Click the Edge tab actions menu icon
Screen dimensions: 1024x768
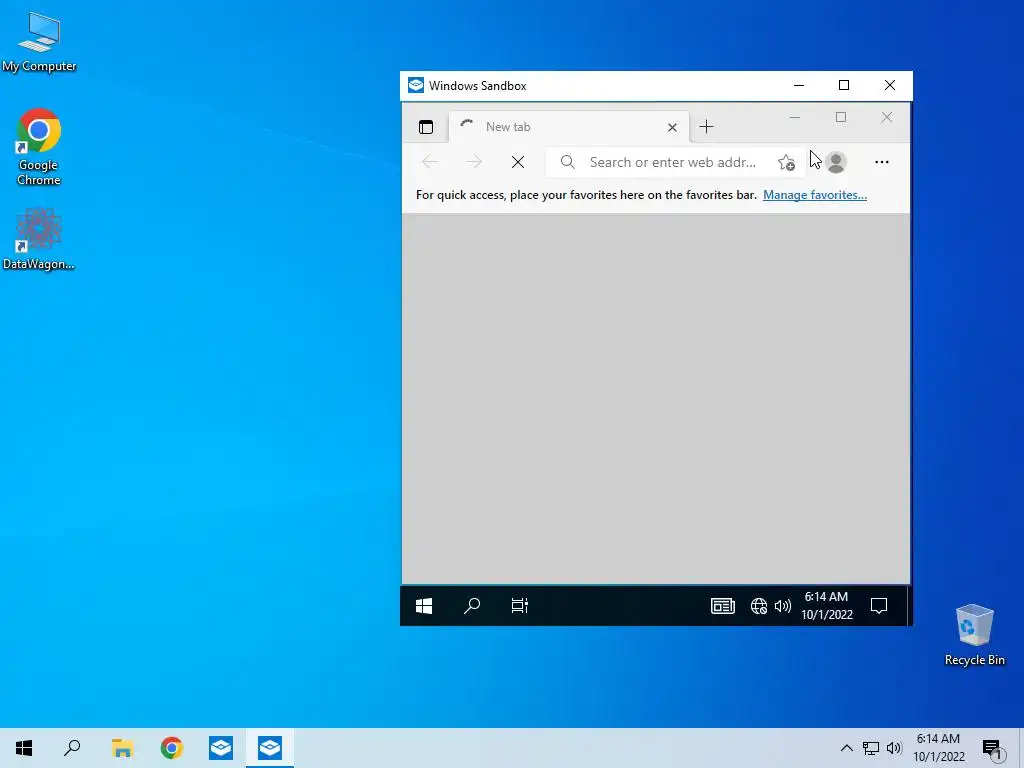coord(426,127)
